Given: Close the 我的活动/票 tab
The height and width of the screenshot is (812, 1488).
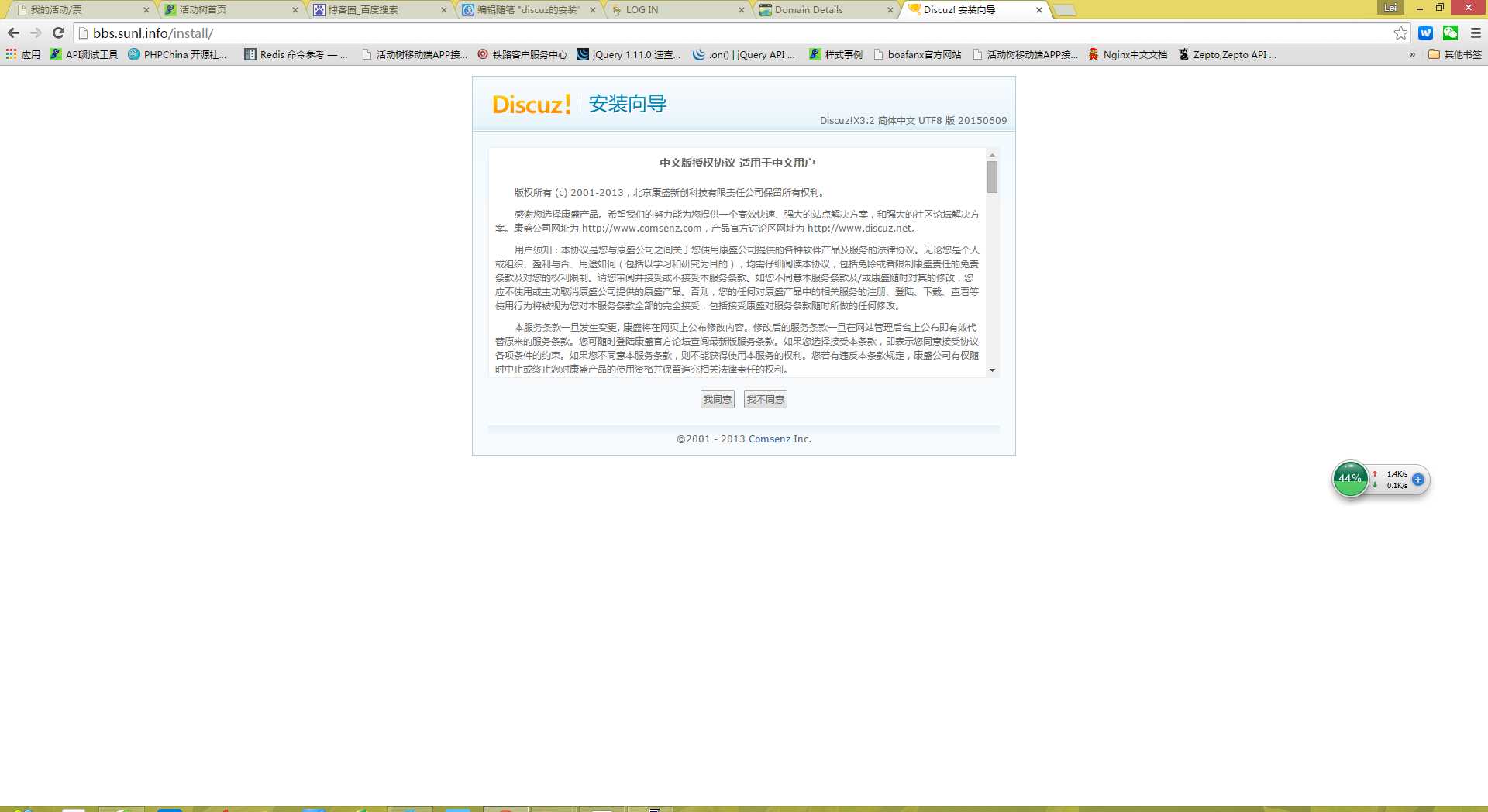Looking at the screenshot, I should (146, 10).
